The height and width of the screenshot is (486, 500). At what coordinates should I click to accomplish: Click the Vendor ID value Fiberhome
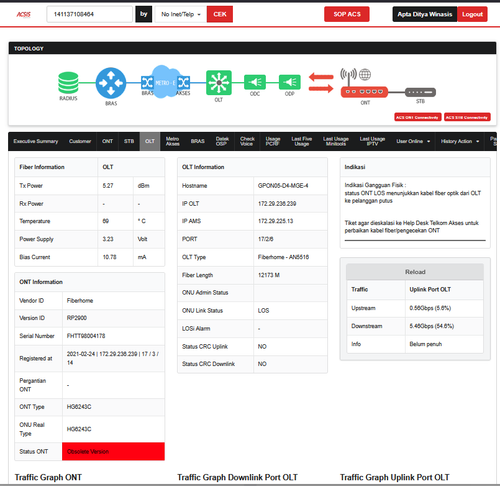(80, 300)
